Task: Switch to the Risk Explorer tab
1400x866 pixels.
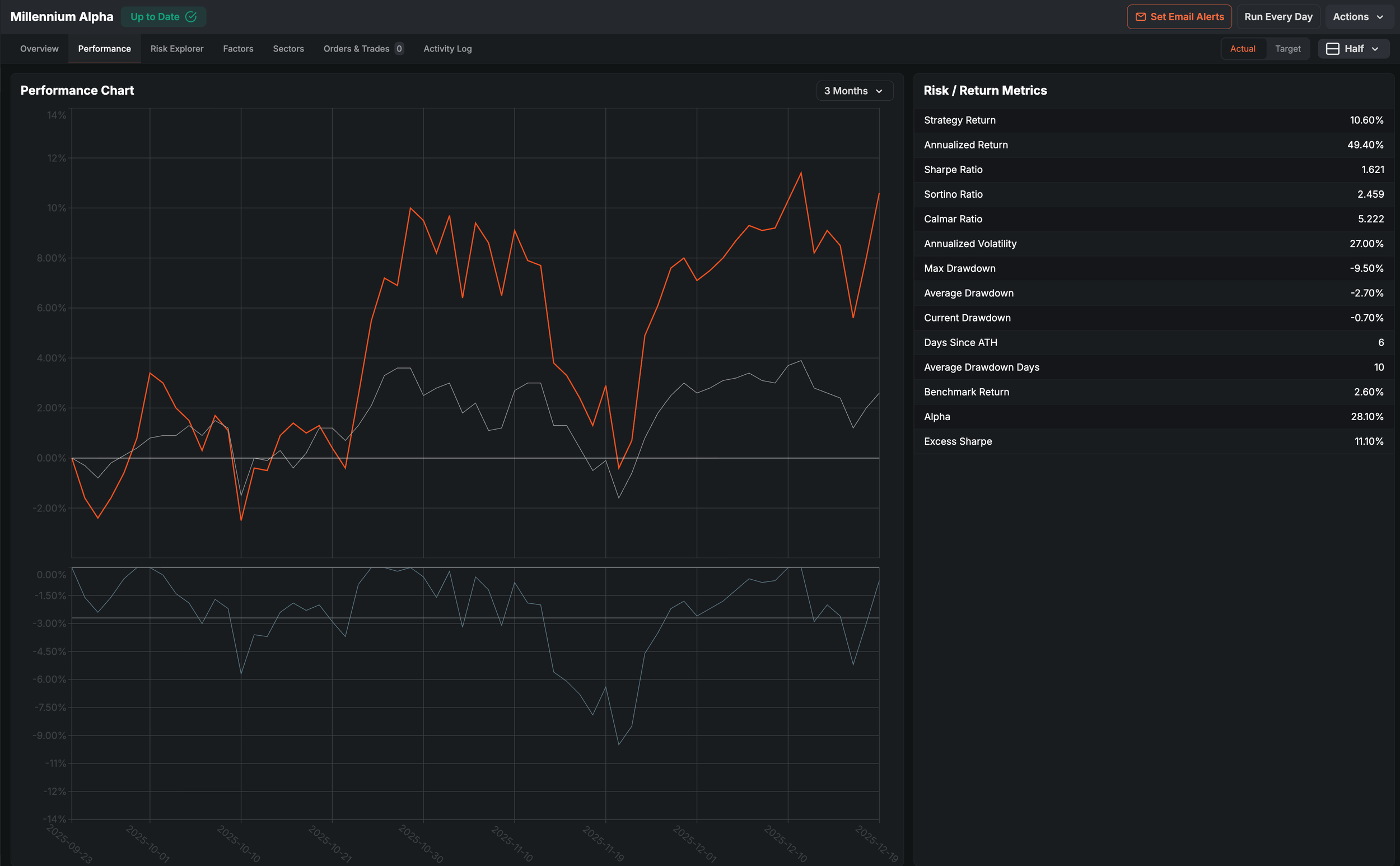Action: tap(177, 49)
